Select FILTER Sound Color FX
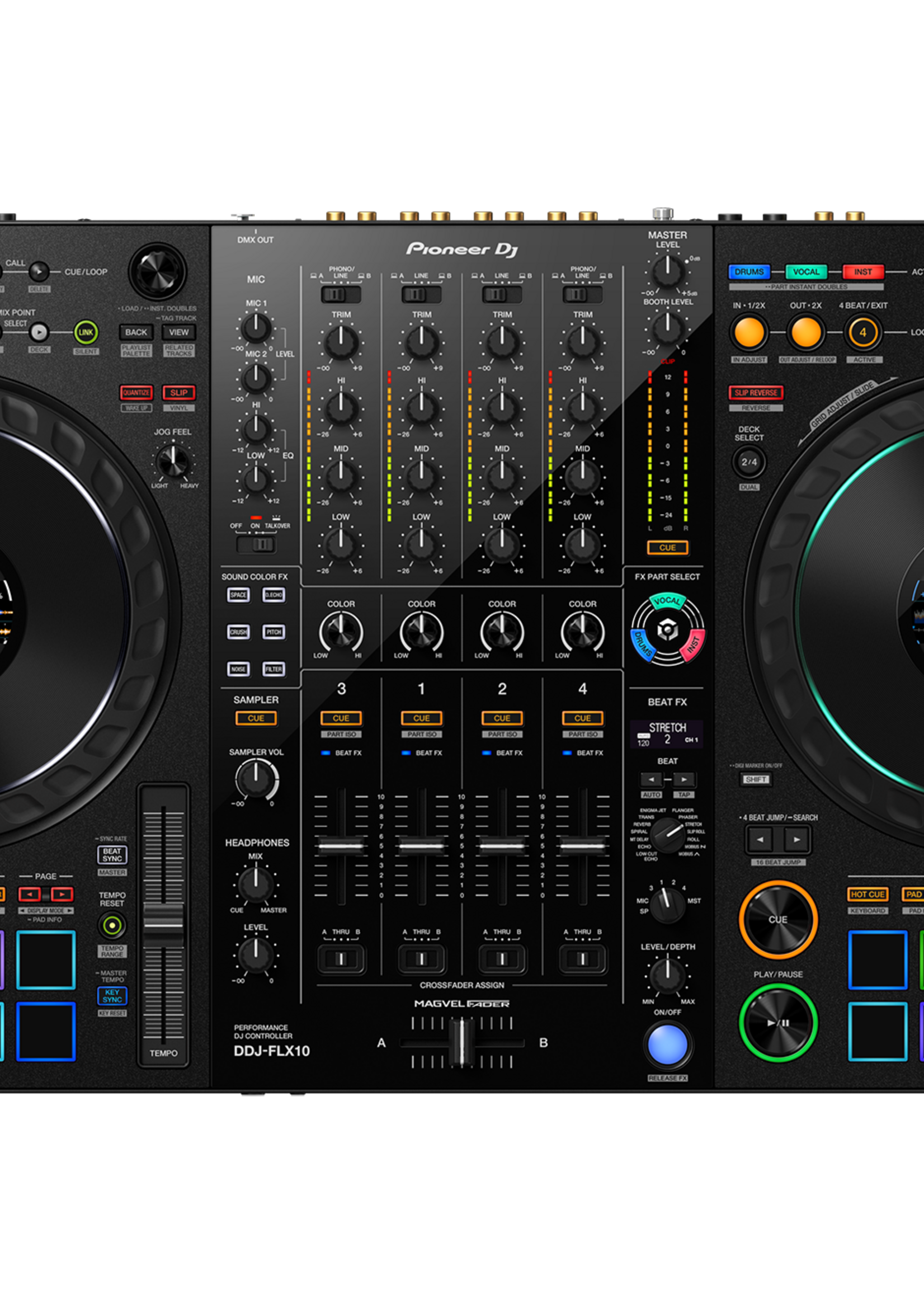This screenshot has width=924, height=1294. (274, 669)
